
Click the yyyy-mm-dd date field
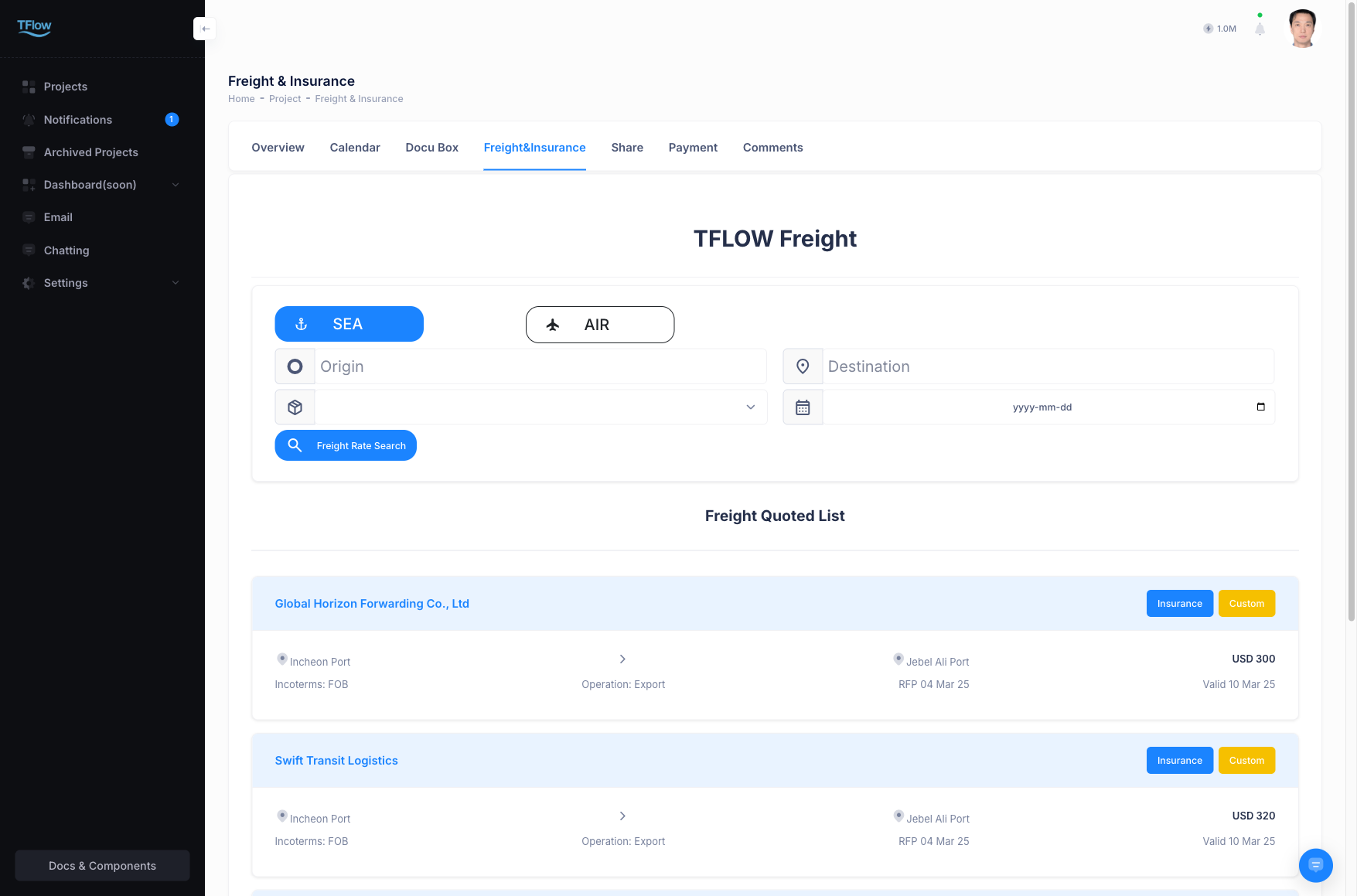pos(1048,407)
